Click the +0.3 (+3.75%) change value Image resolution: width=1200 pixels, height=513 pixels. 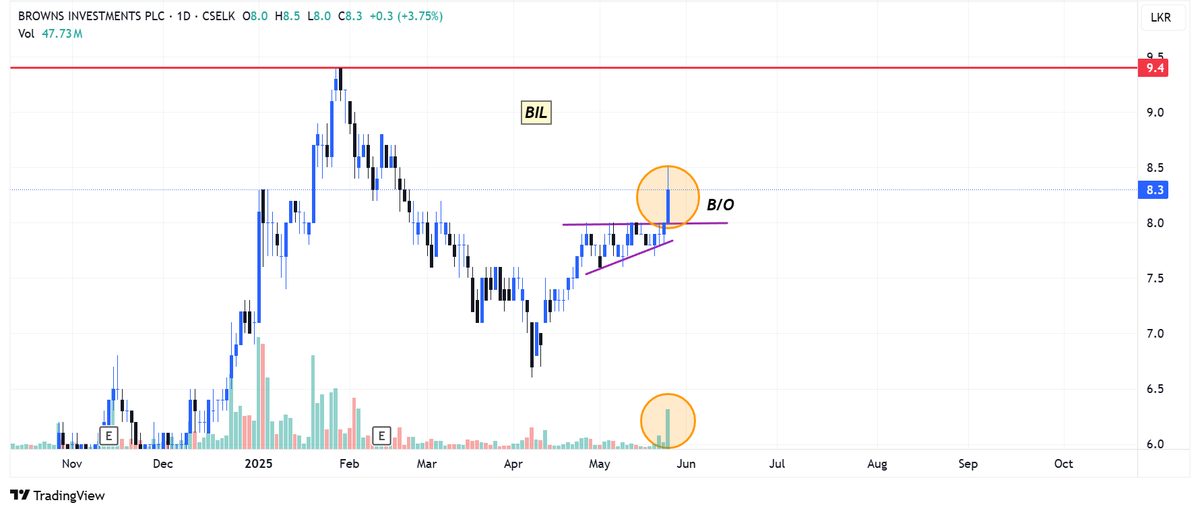407,17
